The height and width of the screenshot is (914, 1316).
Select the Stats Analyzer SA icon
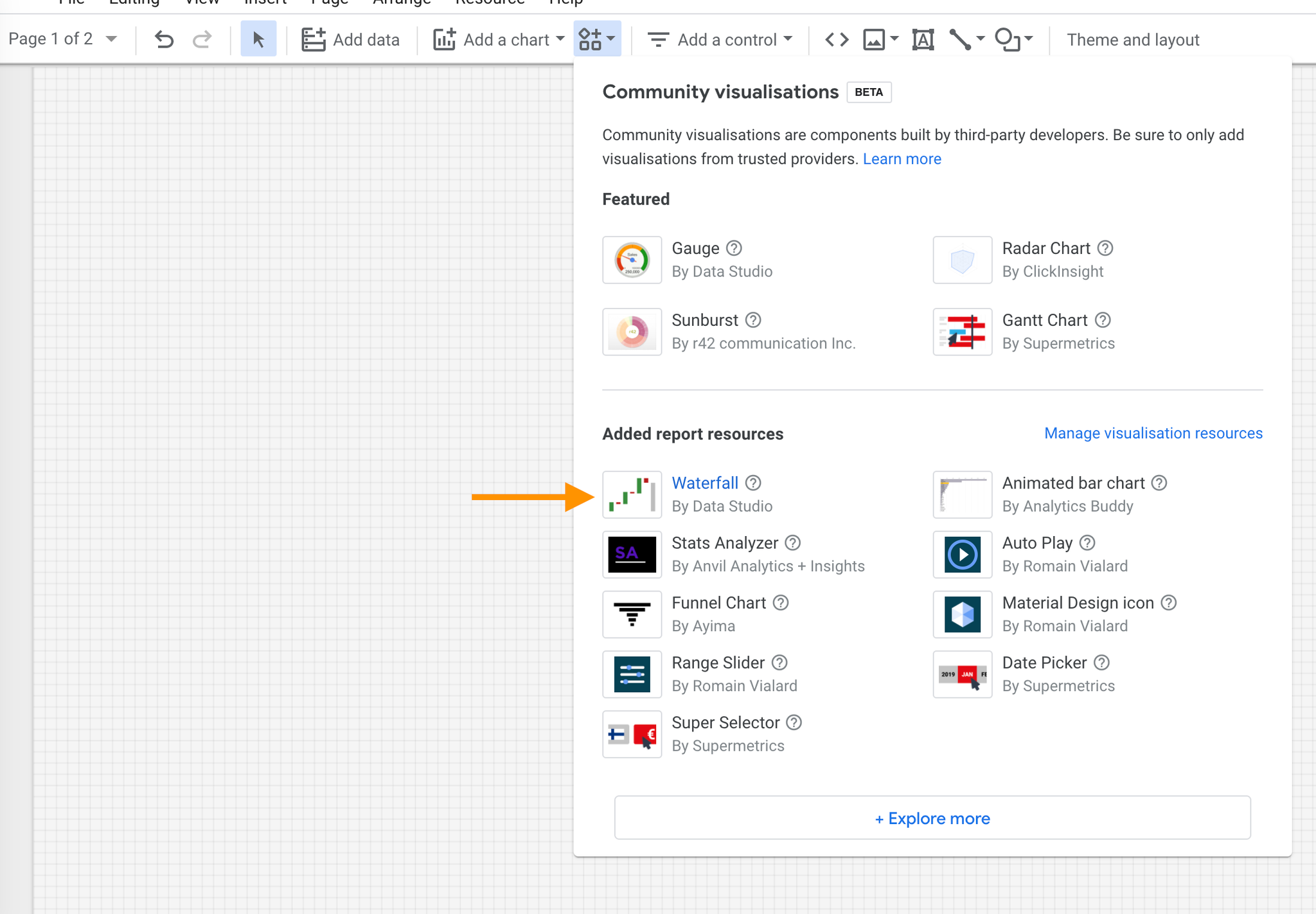pyautogui.click(x=632, y=554)
